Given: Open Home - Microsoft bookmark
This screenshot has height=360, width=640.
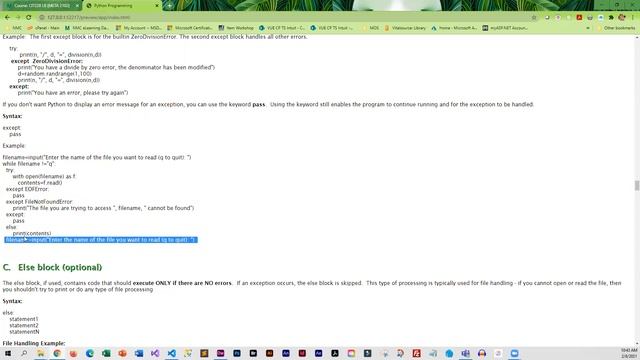Looking at the screenshot, I should [454, 28].
